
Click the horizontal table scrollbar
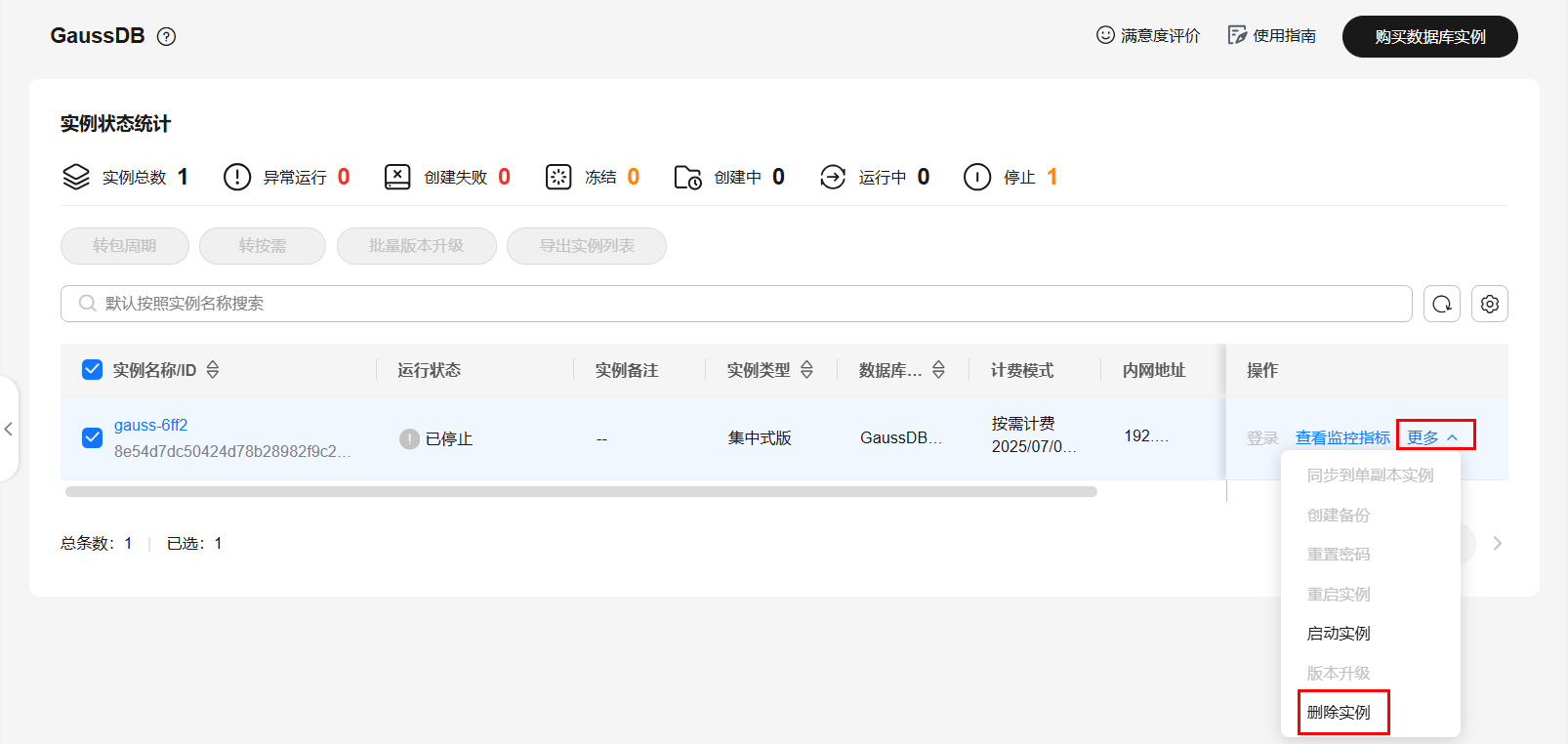[x=581, y=492]
